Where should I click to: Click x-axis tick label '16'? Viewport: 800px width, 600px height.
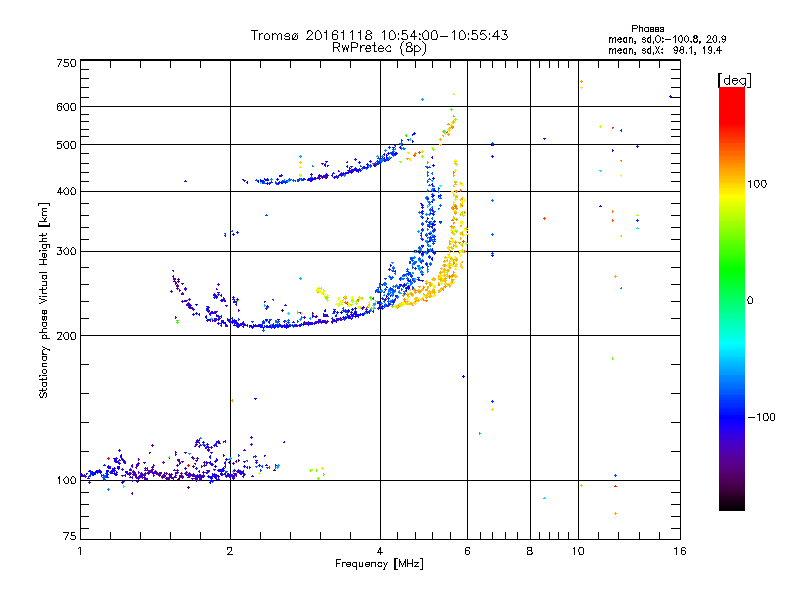(x=680, y=551)
